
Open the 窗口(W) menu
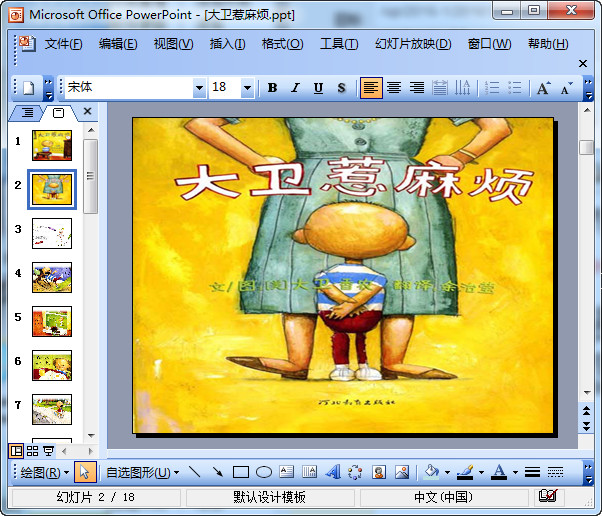490,44
